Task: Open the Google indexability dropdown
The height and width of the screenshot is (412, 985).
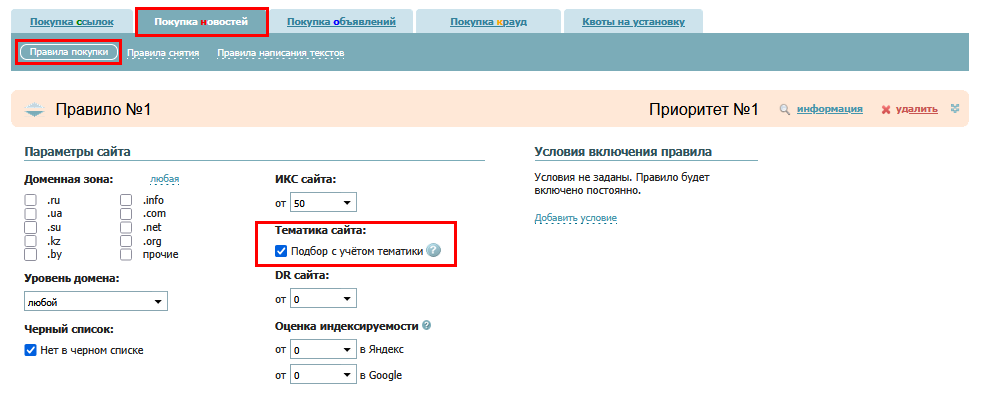Action: [323, 376]
